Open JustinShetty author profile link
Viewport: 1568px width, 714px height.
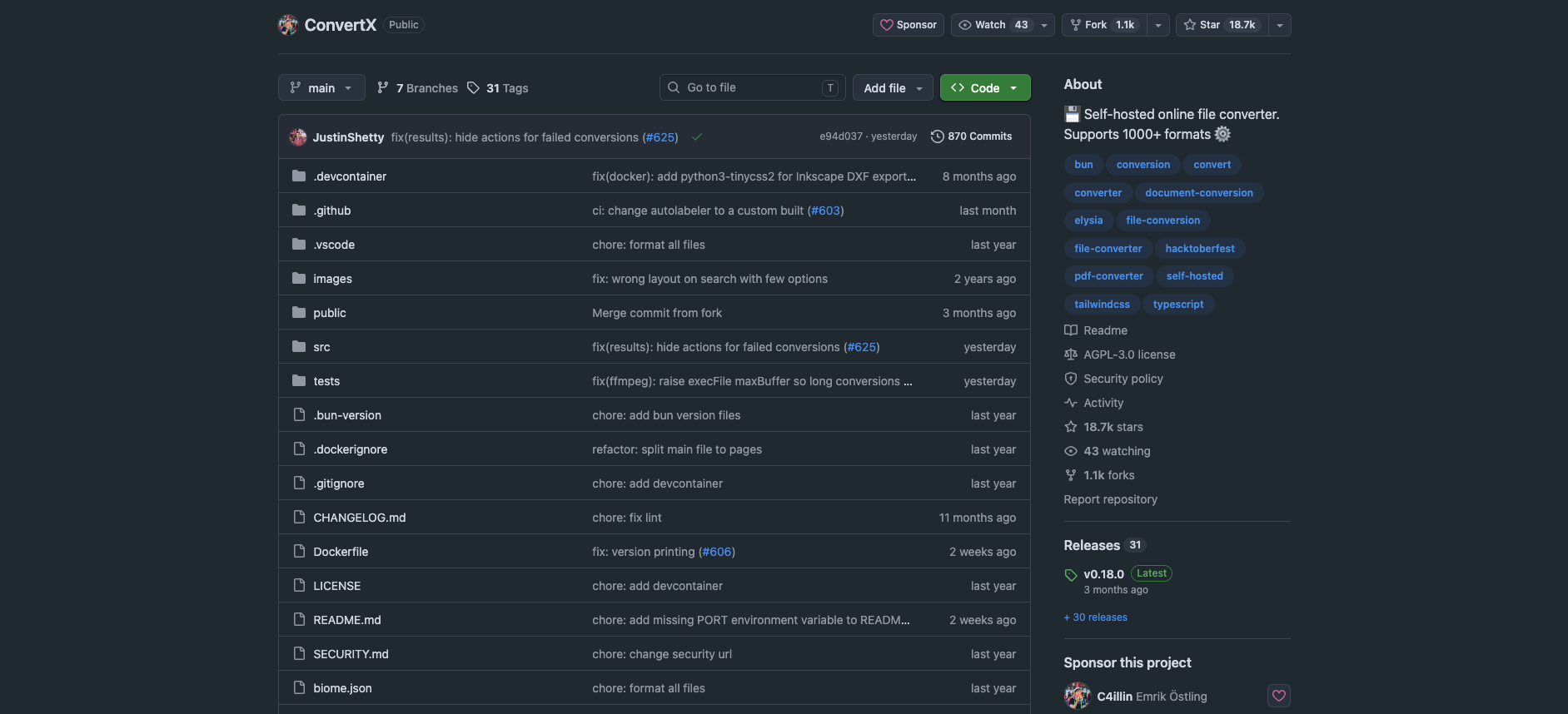[x=348, y=137]
